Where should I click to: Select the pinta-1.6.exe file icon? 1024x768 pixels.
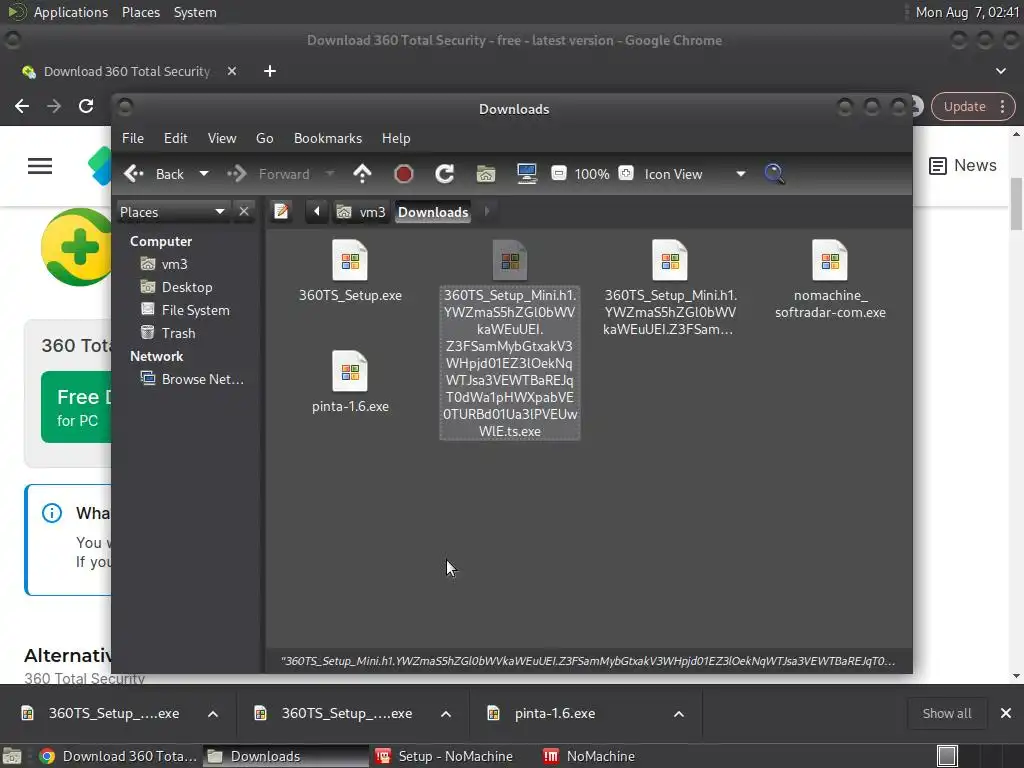[x=350, y=372]
